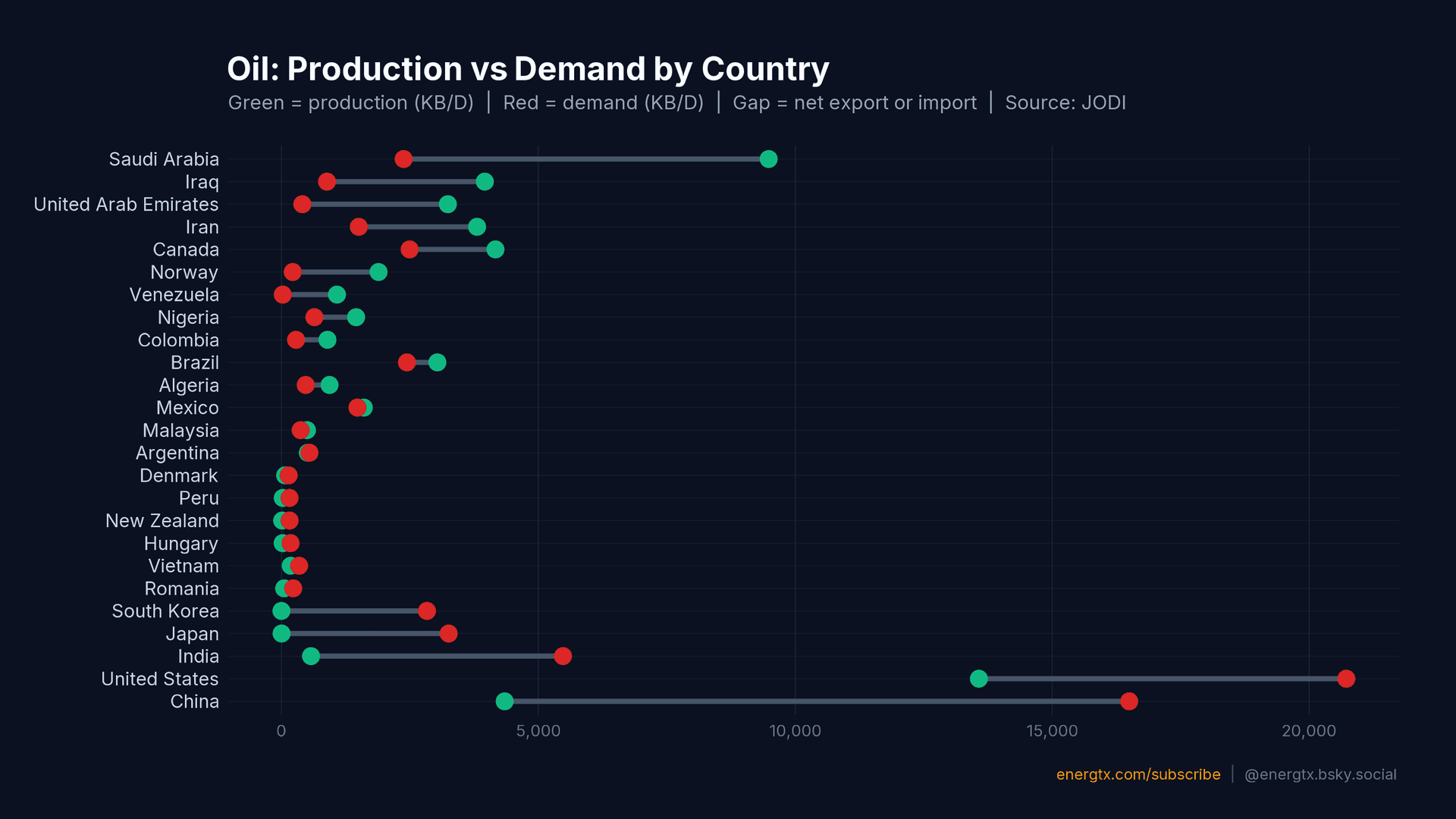The height and width of the screenshot is (819, 1456).
Task: Select Canada's green production dot
Action: click(496, 249)
